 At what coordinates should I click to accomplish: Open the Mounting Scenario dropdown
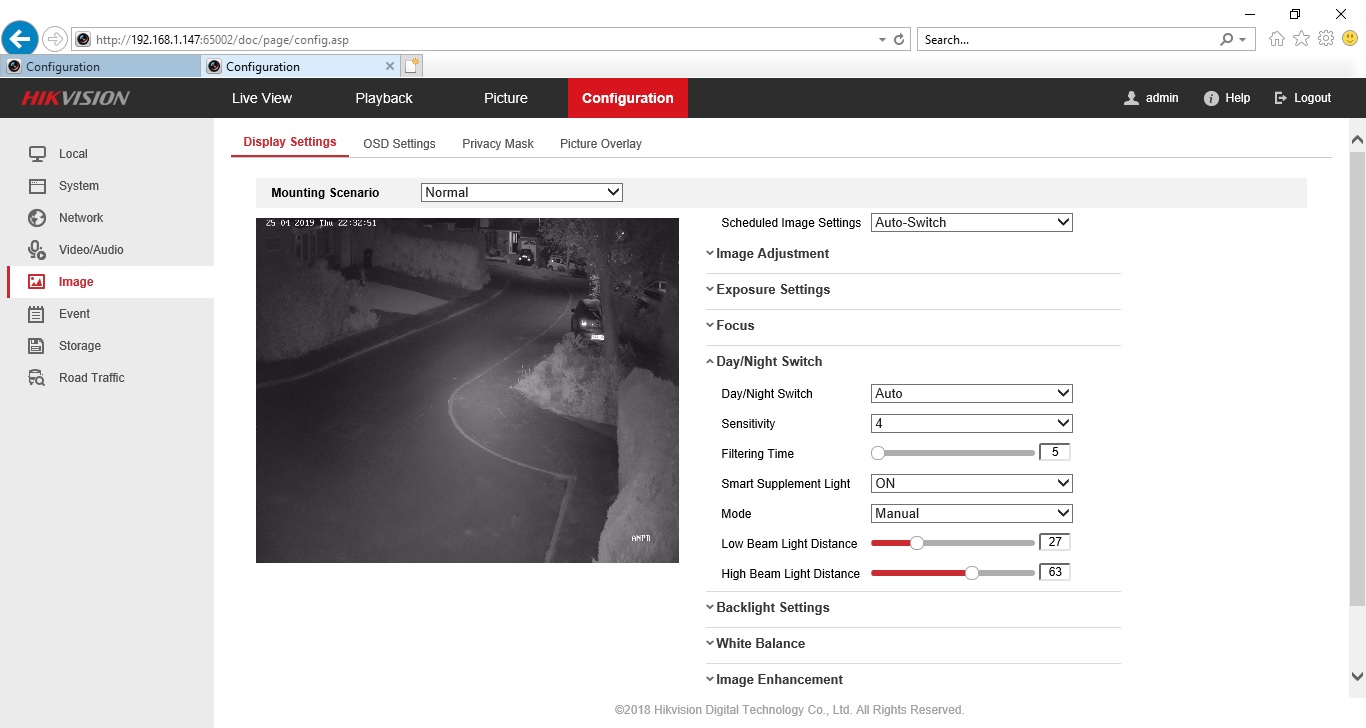point(521,192)
